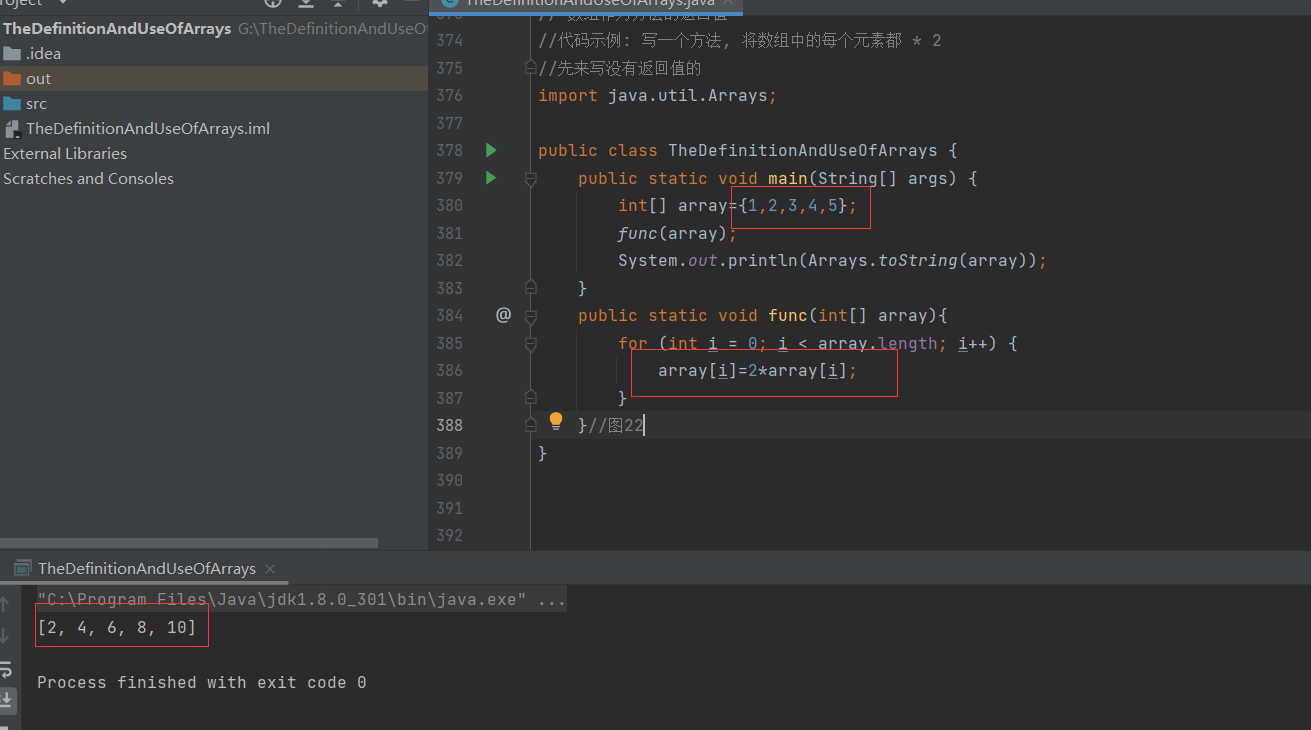Image resolution: width=1311 pixels, height=730 pixels.
Task: Click 'array[i]=2*array[i];' statement
Action: click(x=758, y=370)
